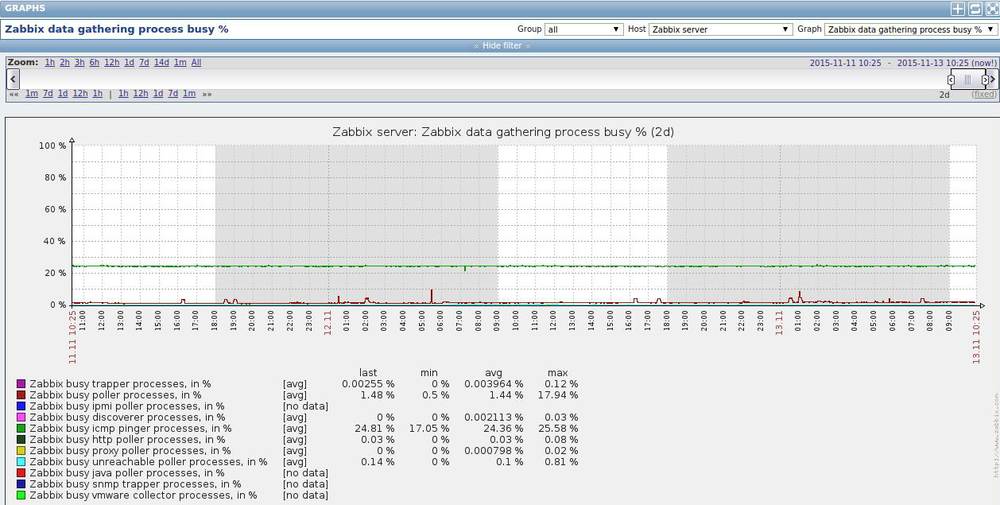The width and height of the screenshot is (1000, 505).
Task: Click the refresh icon in the Graphs header
Action: click(974, 8)
